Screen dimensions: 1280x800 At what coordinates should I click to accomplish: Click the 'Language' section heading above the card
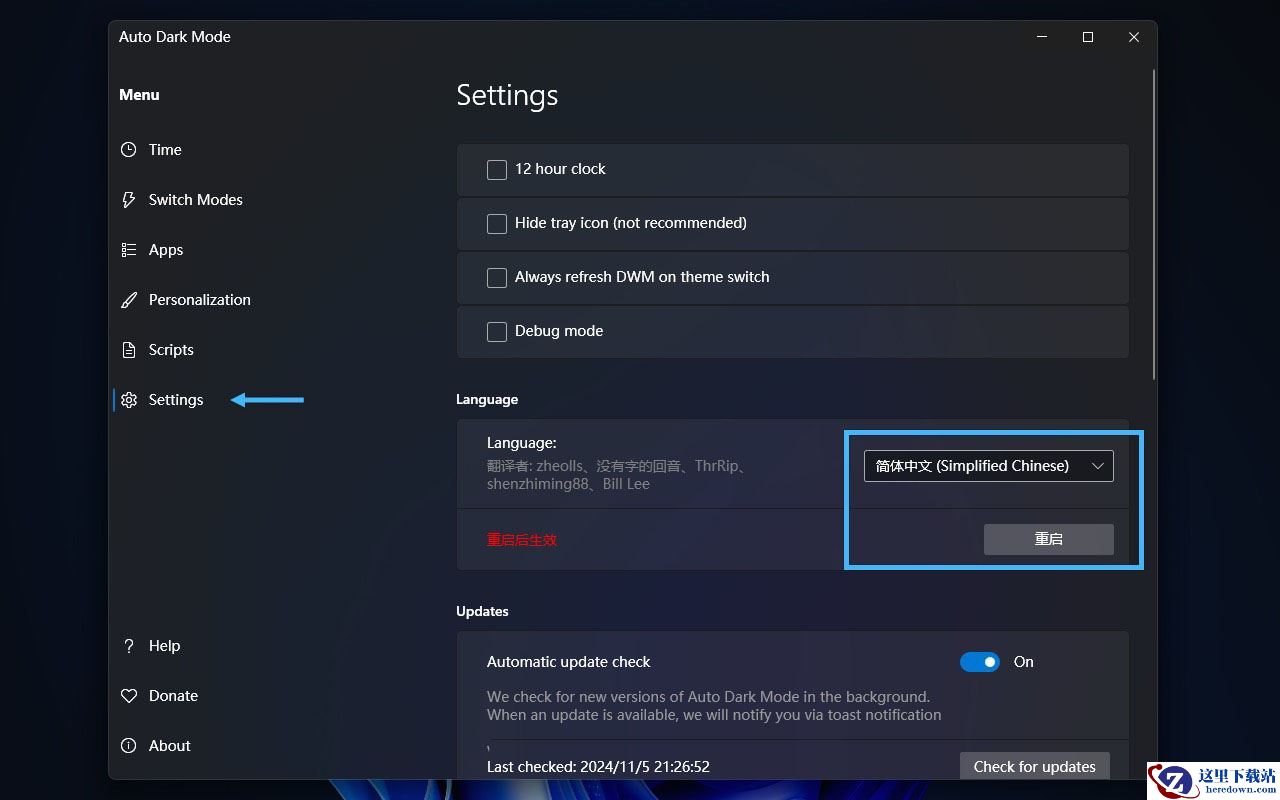pyautogui.click(x=487, y=399)
